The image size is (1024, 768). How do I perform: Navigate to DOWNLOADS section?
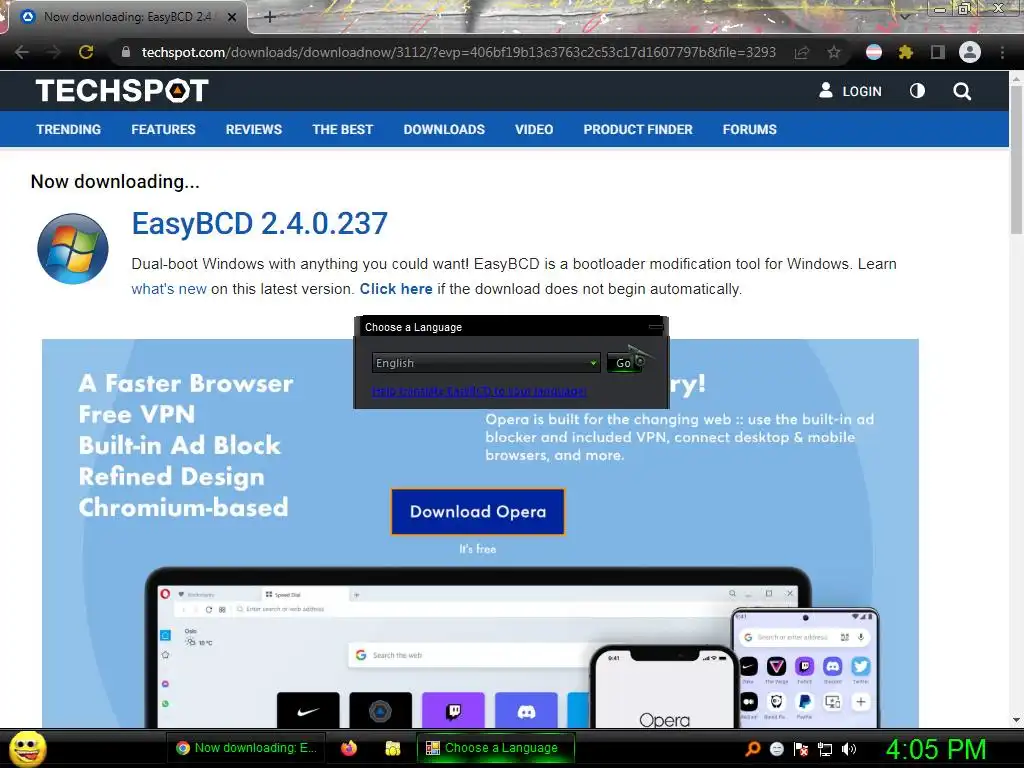click(444, 129)
